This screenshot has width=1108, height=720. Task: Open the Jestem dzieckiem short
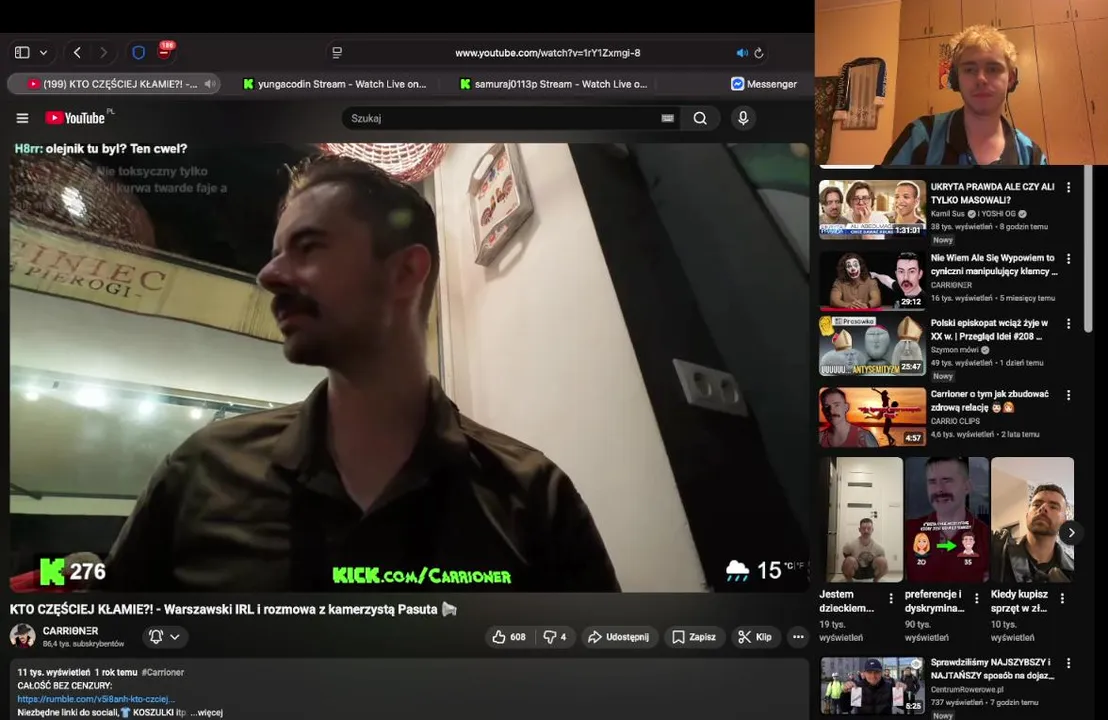point(861,520)
